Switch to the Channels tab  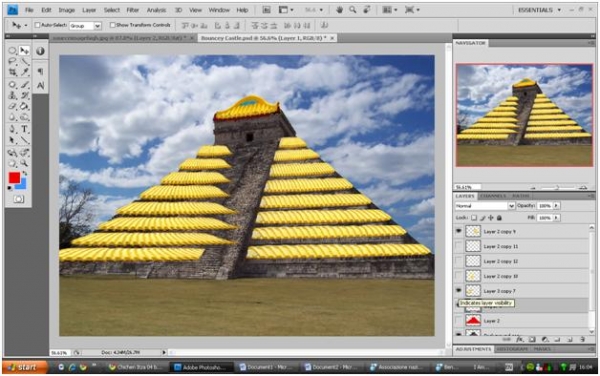tap(492, 196)
